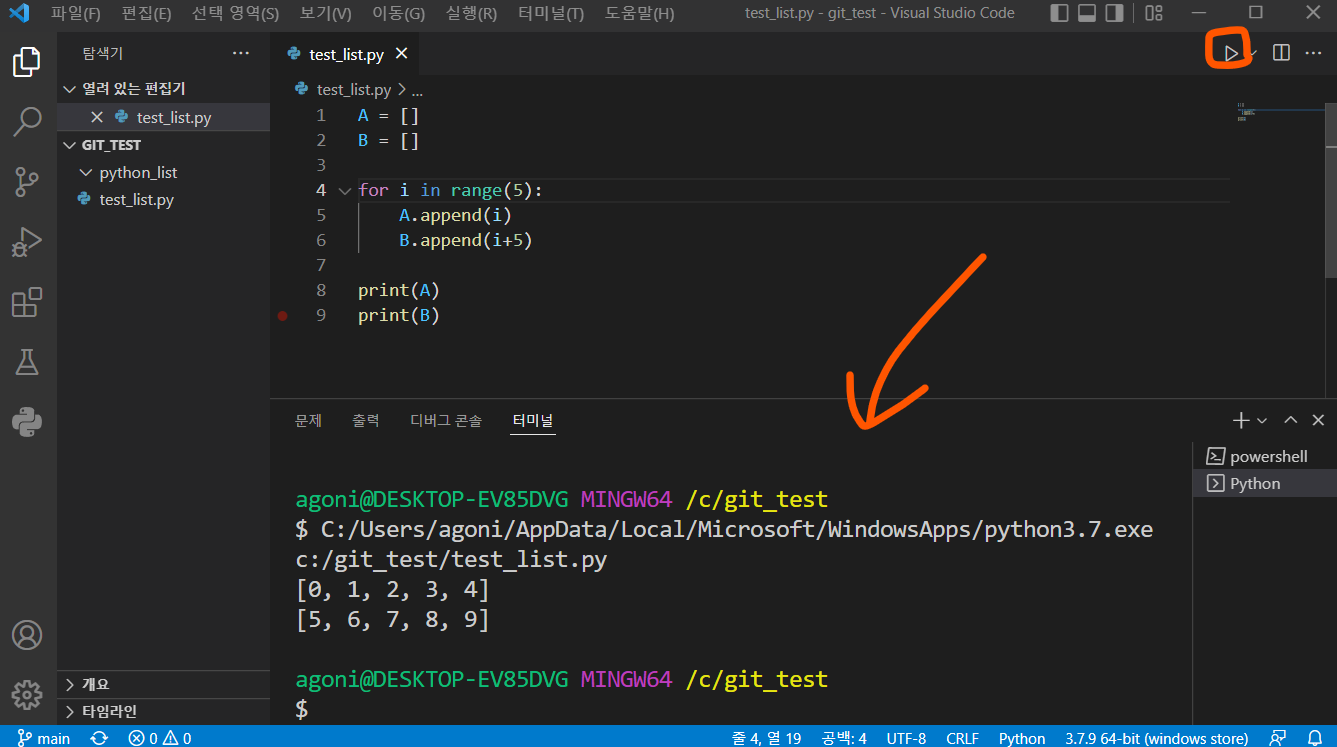Click line and column indicator 줄 4, 열 19
This screenshot has height=747, width=1337.
(767, 738)
